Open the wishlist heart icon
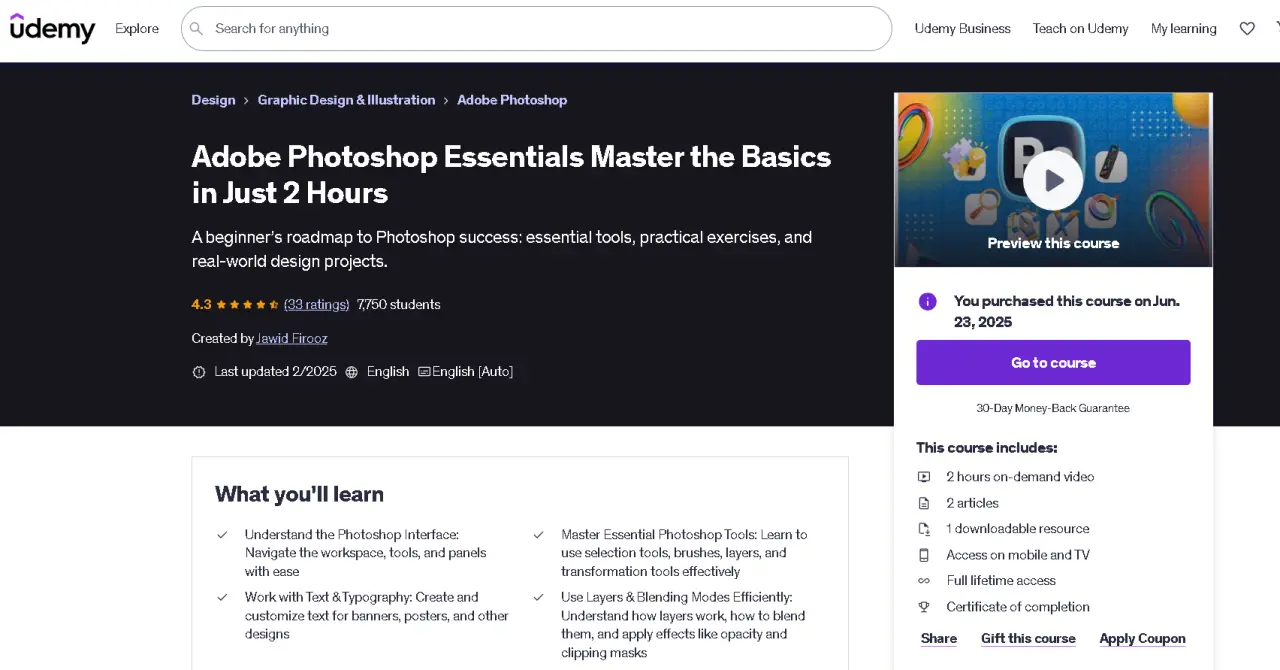Screen dimensions: 1280x670 [1247, 29]
